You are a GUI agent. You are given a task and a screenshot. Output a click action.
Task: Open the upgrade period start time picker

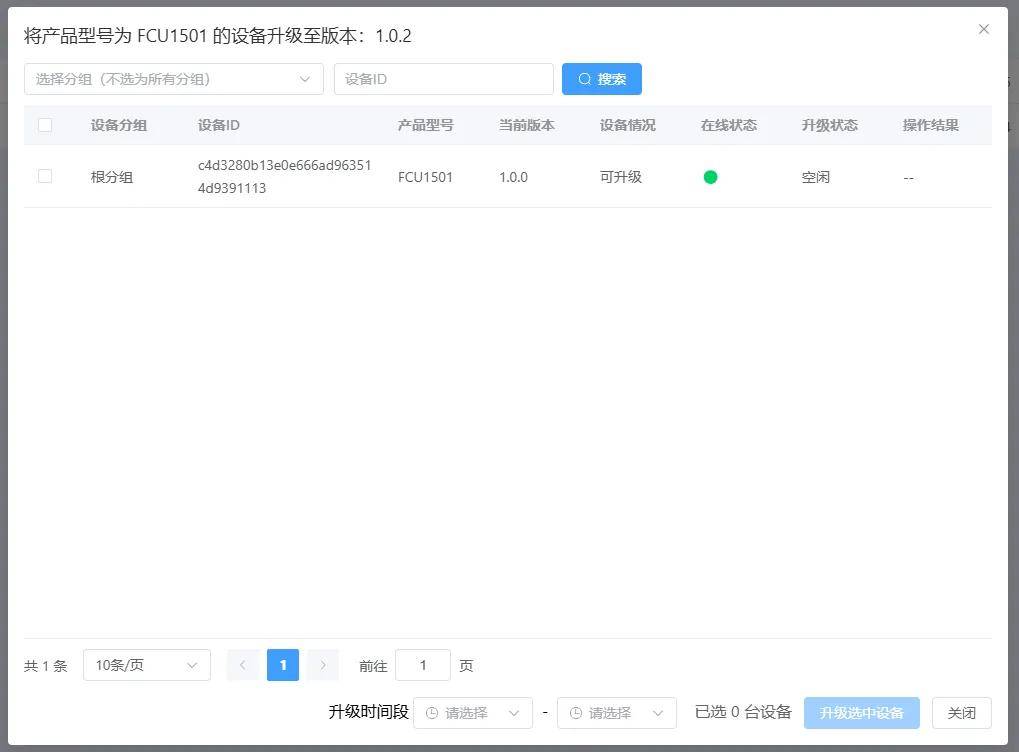473,713
